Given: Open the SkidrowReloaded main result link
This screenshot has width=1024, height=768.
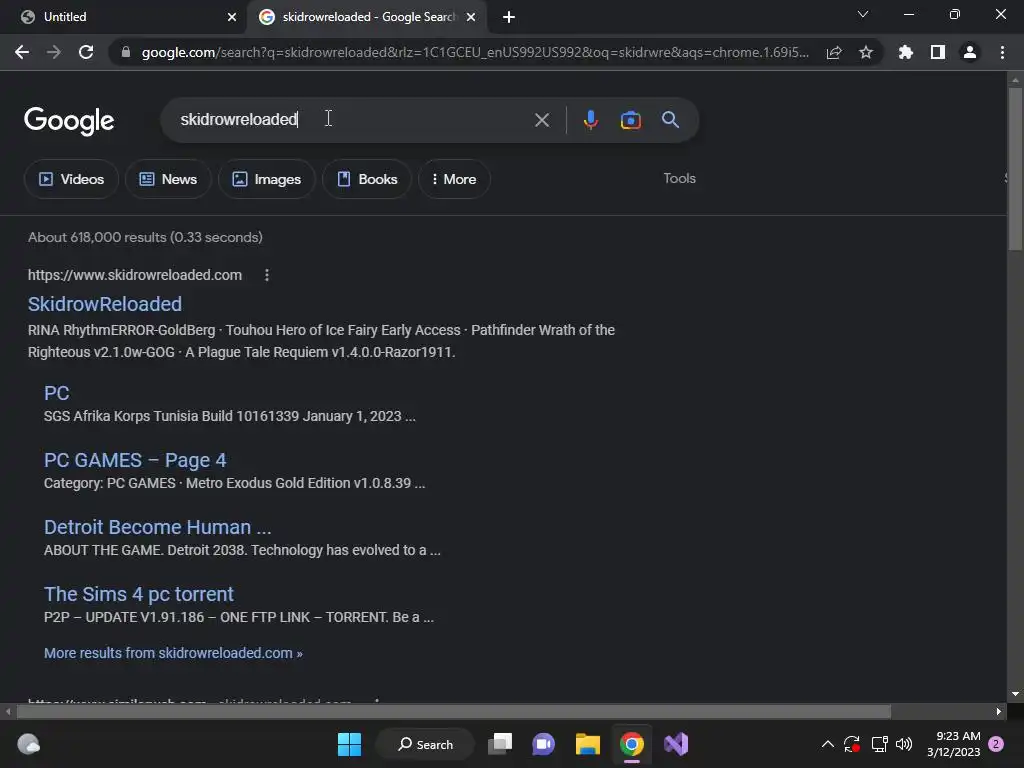Looking at the screenshot, I should tap(104, 304).
